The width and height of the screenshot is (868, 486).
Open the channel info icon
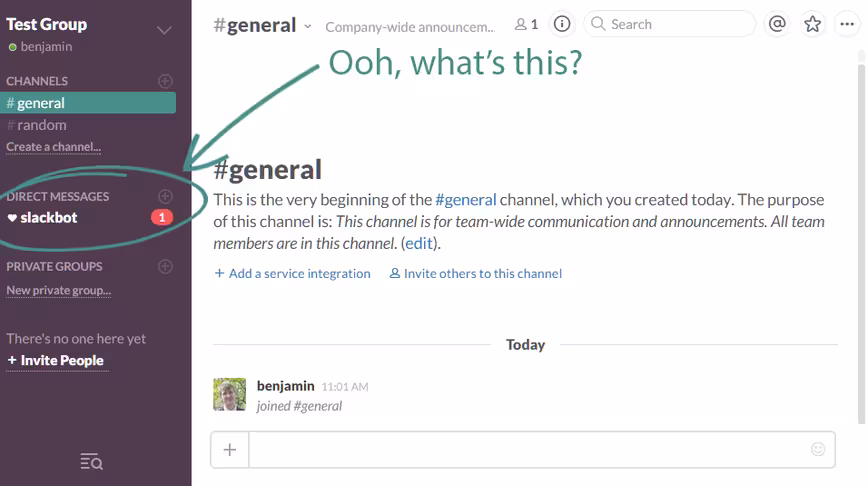tap(562, 24)
